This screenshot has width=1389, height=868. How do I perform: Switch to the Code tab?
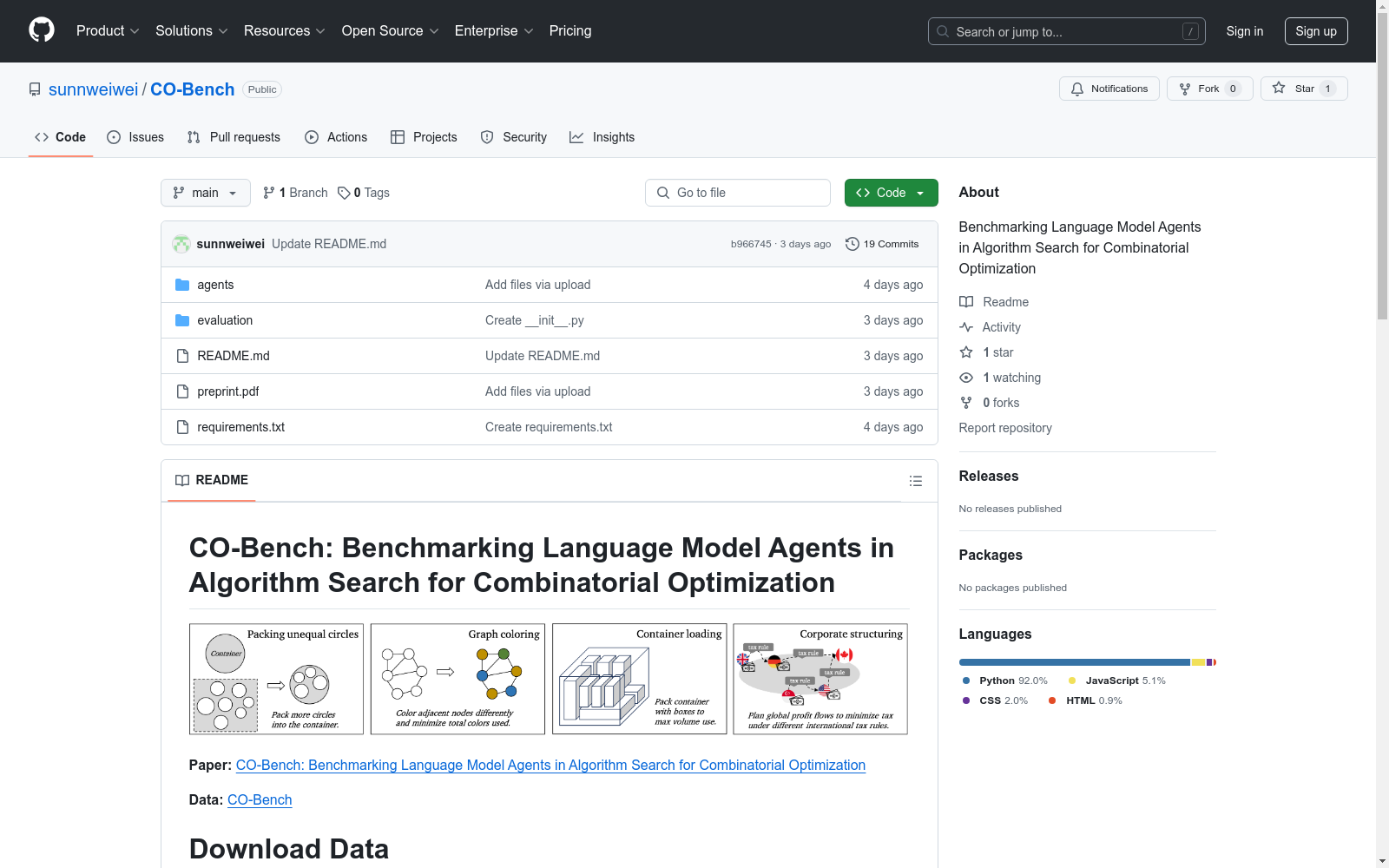point(61,137)
